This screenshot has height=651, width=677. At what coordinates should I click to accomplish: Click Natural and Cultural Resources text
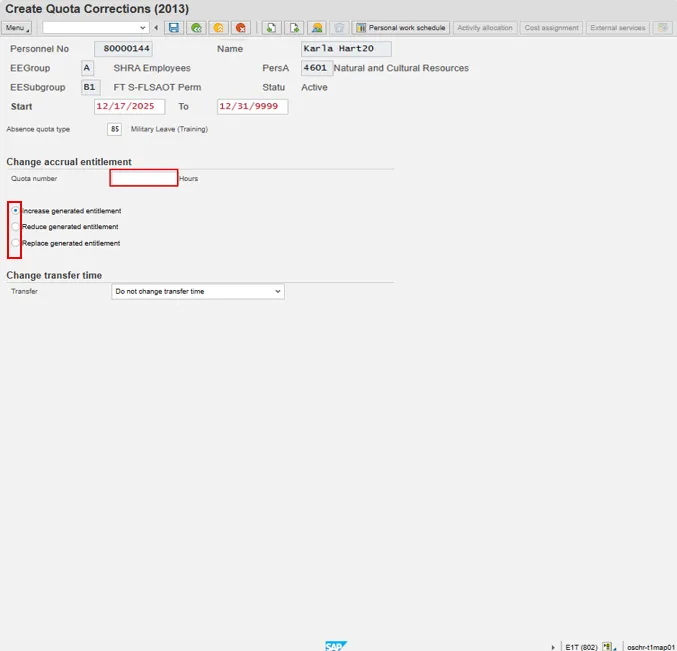(x=401, y=68)
